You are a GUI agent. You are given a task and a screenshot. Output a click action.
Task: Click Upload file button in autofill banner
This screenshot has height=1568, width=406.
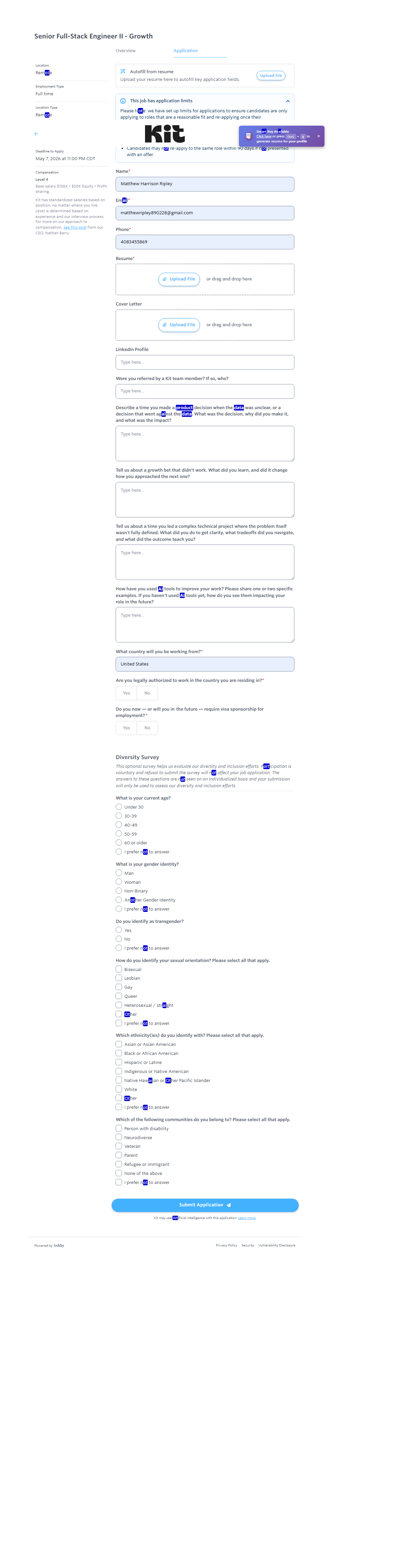(271, 76)
